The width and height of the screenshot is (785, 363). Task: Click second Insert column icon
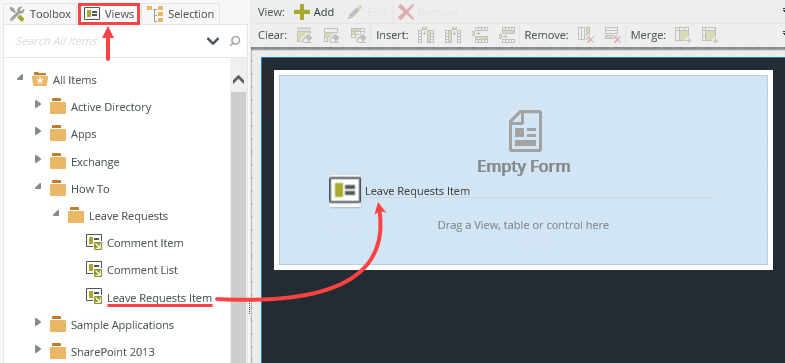[453, 35]
